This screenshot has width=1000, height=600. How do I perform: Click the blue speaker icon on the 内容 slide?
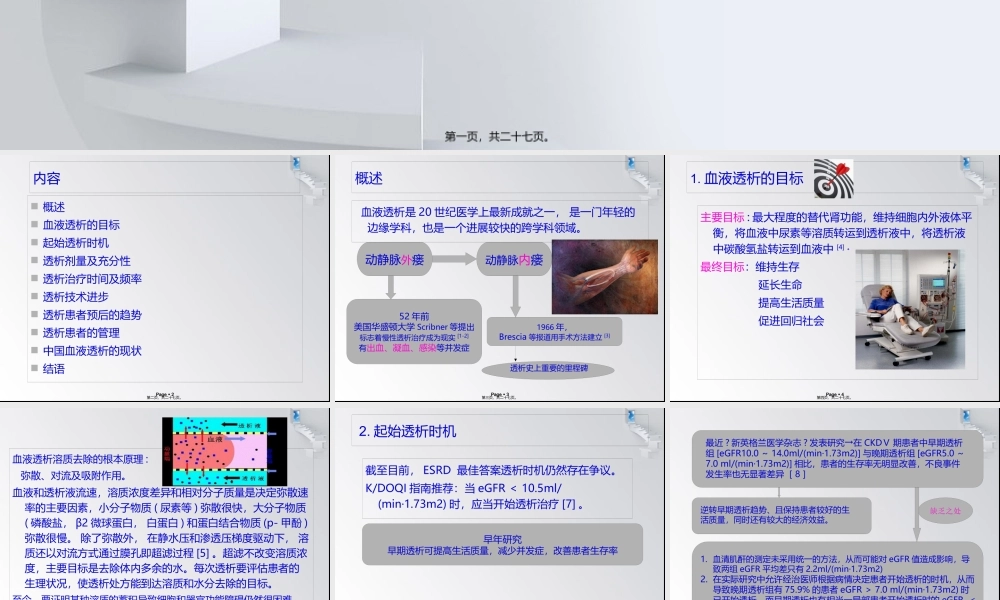click(295, 163)
